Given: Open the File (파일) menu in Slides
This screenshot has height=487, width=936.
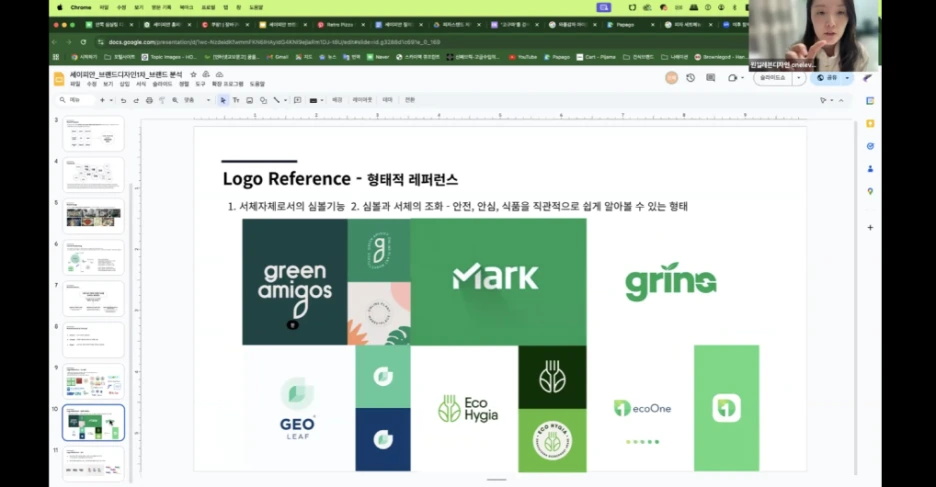Looking at the screenshot, I should [75, 84].
